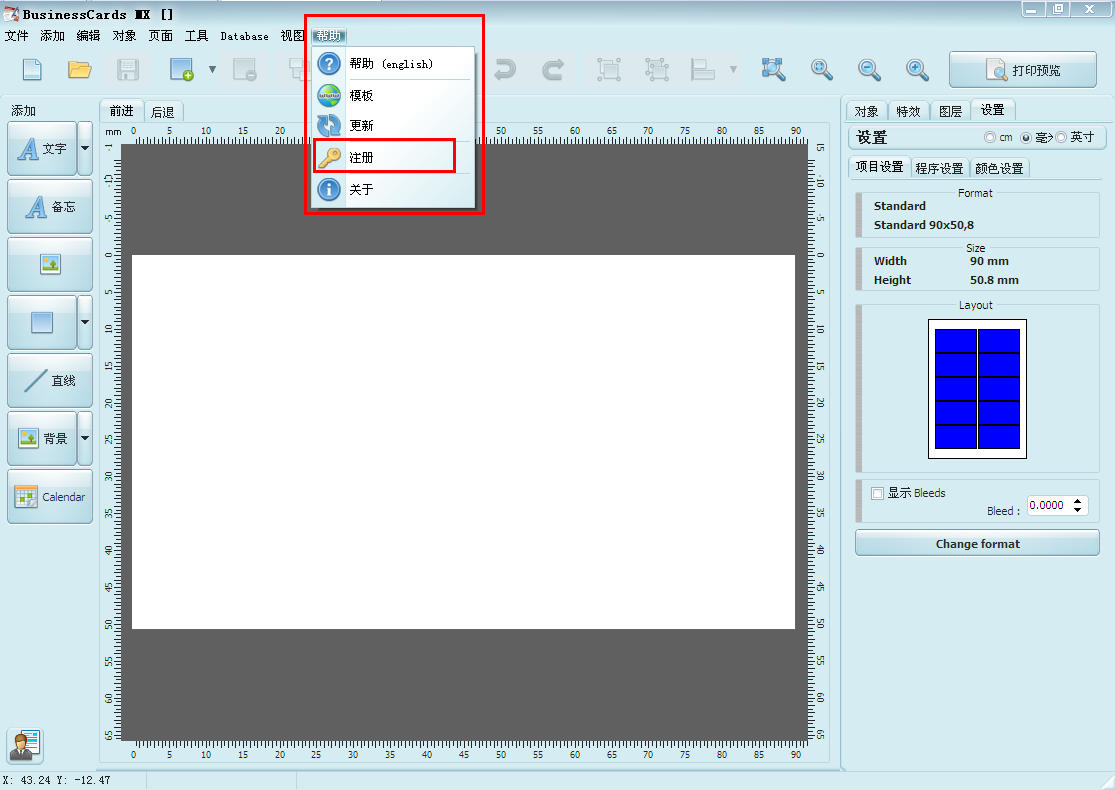The width and height of the screenshot is (1115, 790).
Task: Choose 帮助 (english) from the help menu
Action: tap(393, 64)
